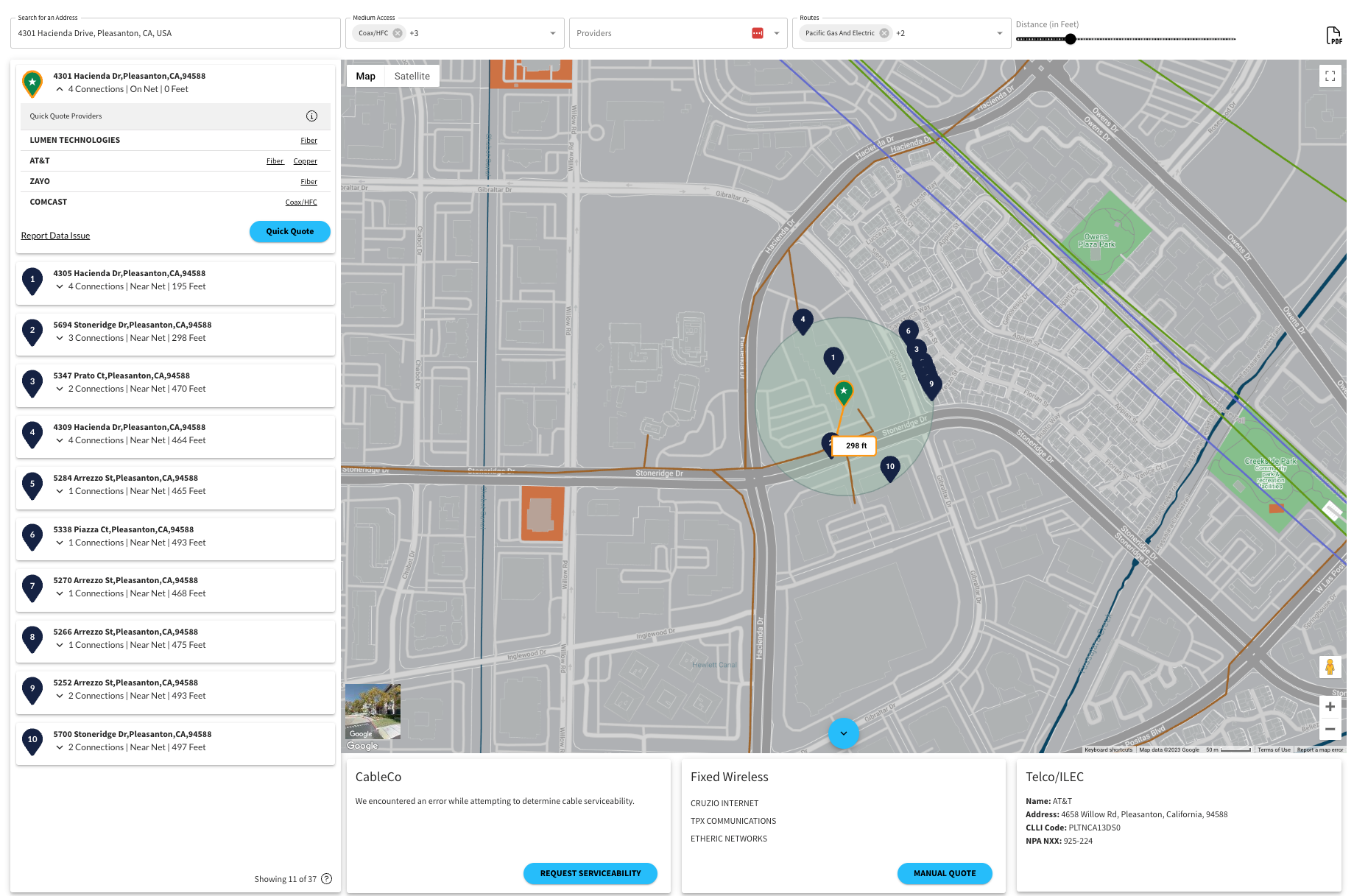Click the Quick Quote button

coord(289,231)
